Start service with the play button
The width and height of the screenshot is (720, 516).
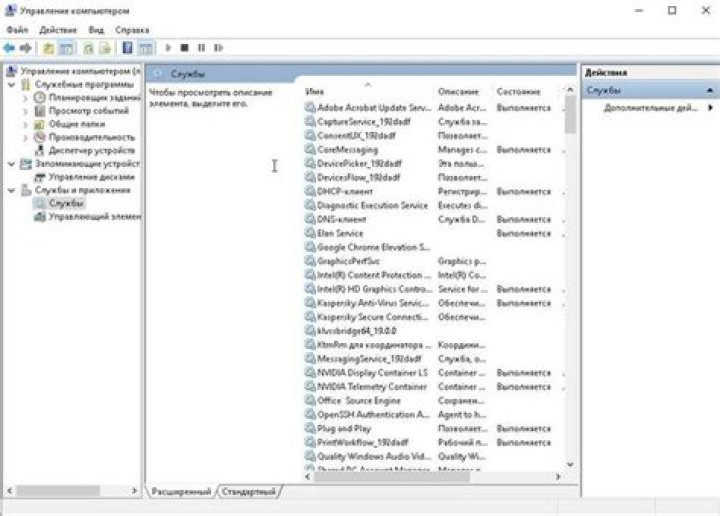[x=168, y=47]
